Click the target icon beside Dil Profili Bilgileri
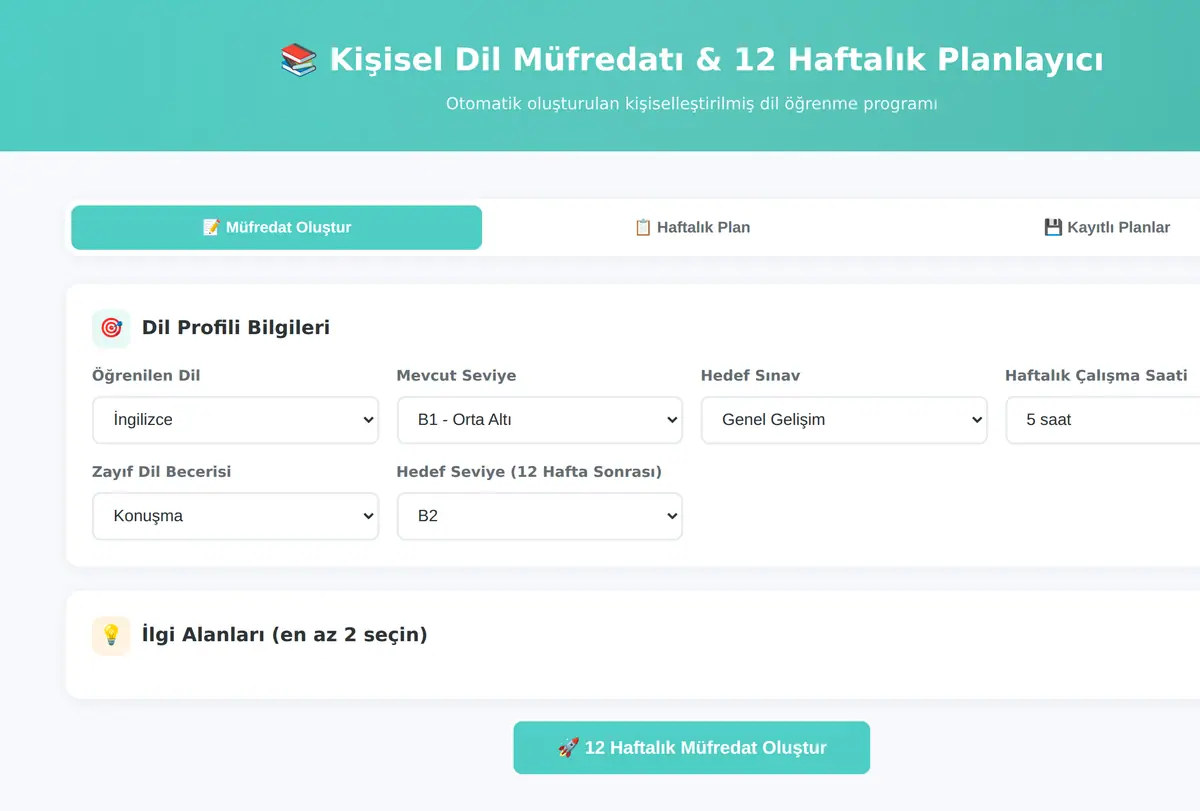The height and width of the screenshot is (811, 1200). tap(111, 328)
